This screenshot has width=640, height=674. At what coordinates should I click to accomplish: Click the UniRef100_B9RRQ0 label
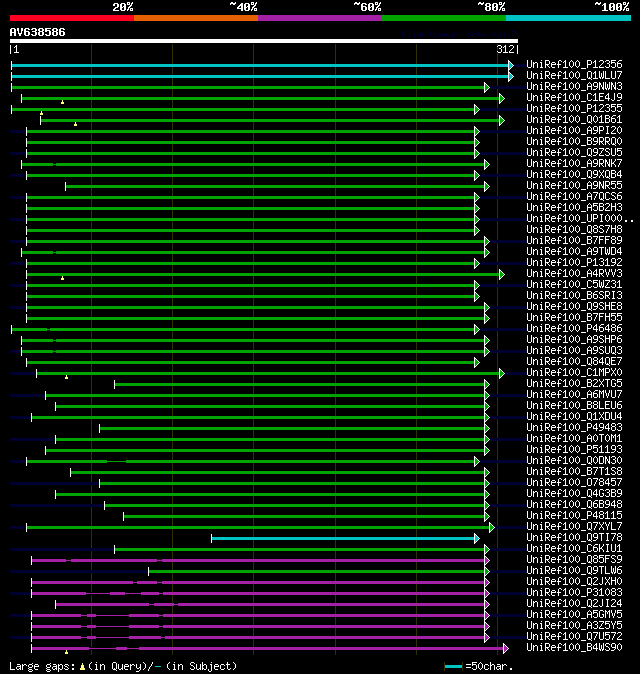tap(574, 141)
